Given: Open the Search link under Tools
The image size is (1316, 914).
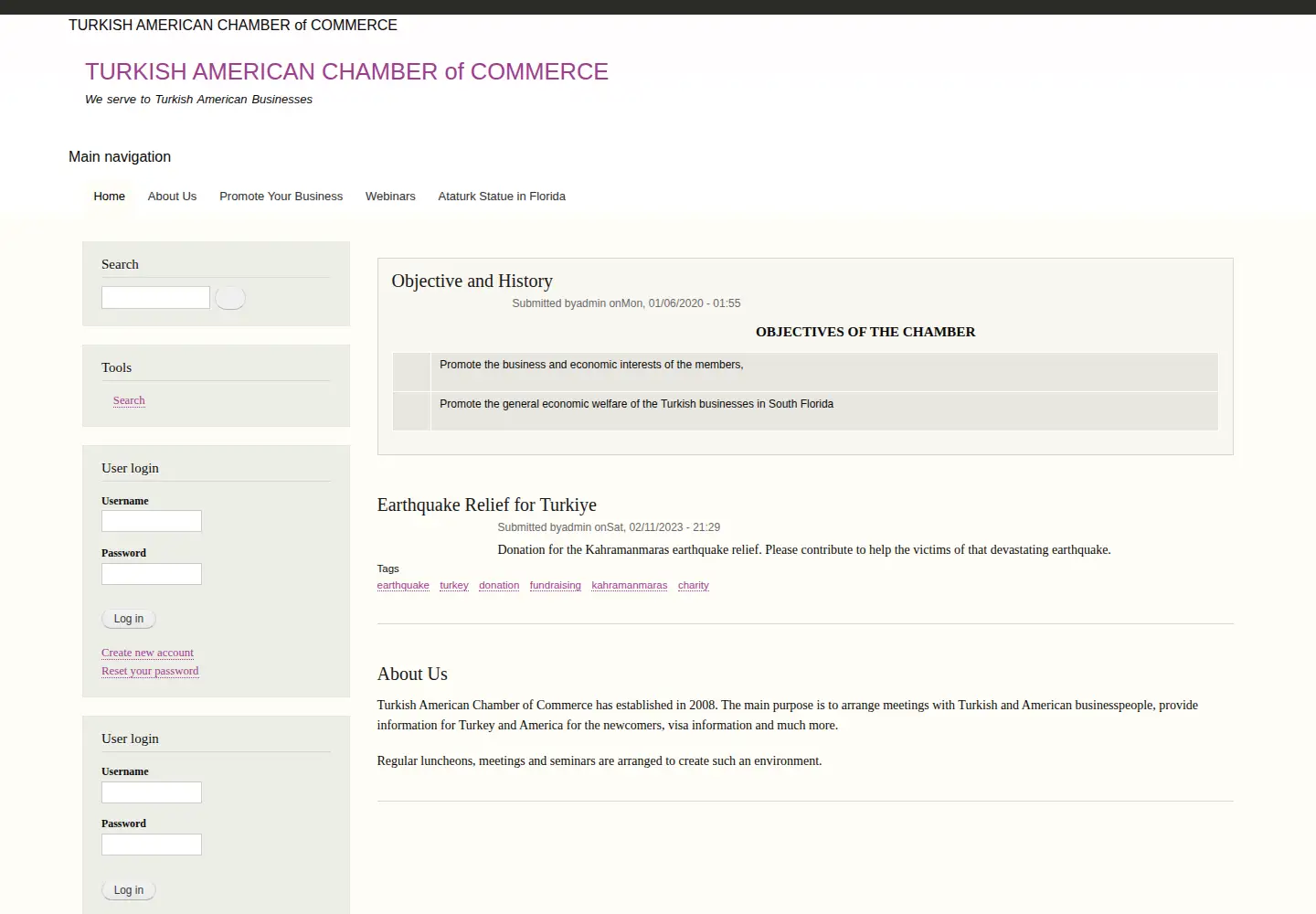Looking at the screenshot, I should click(x=129, y=400).
